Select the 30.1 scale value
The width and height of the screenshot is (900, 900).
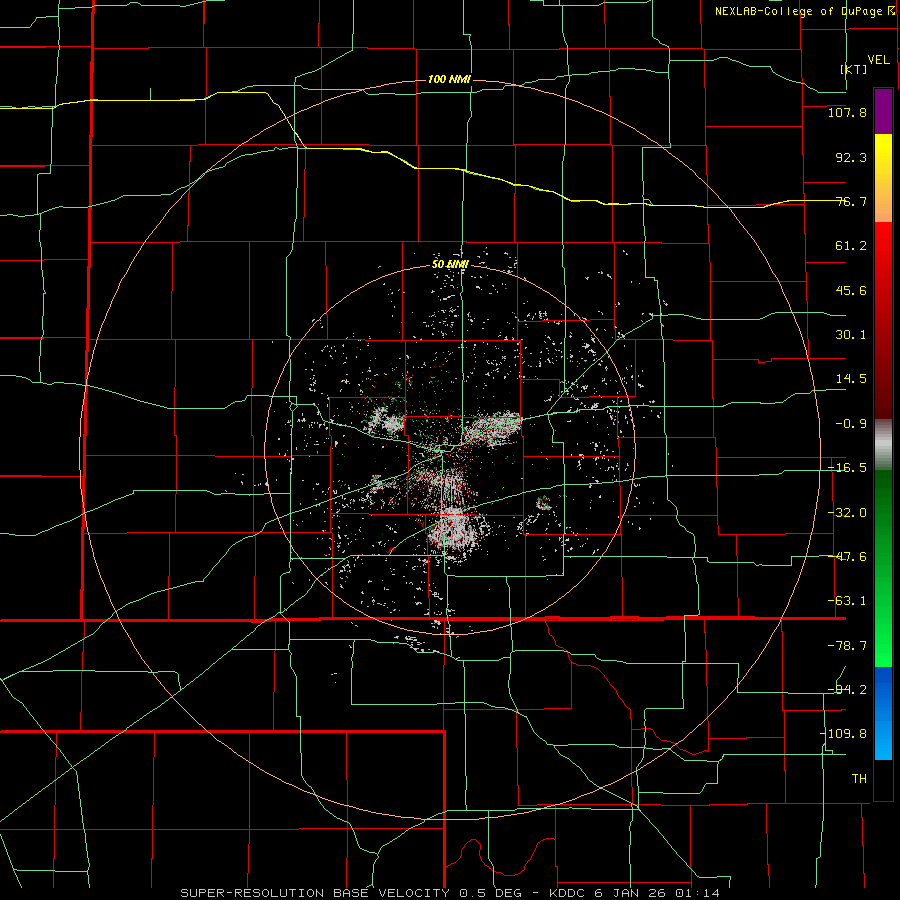tap(851, 335)
